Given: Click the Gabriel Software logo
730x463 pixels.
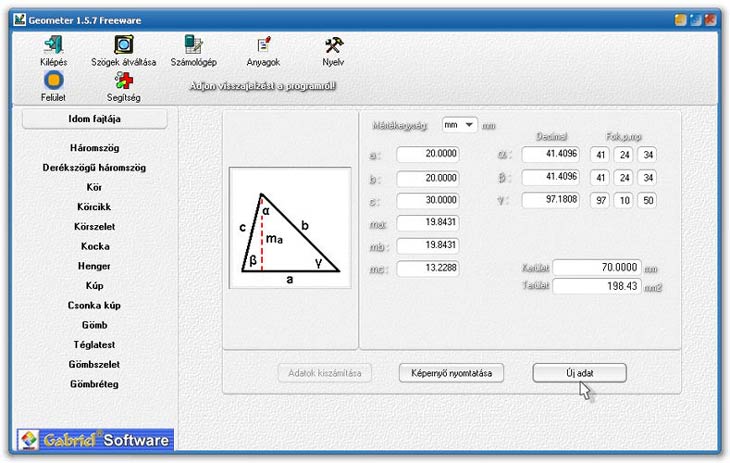Looking at the screenshot, I should point(95,439).
